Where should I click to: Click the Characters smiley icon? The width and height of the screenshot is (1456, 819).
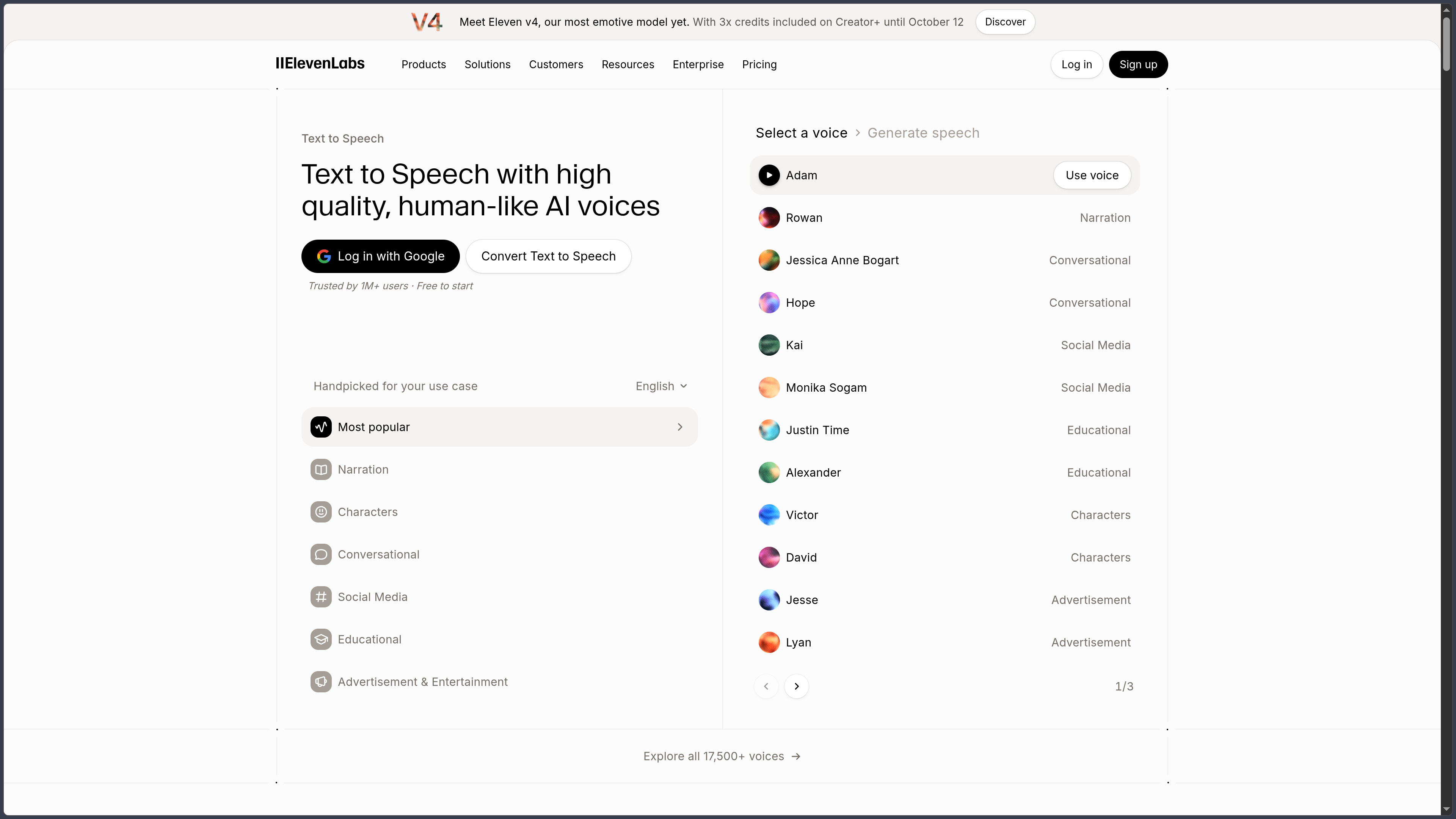coord(321,511)
